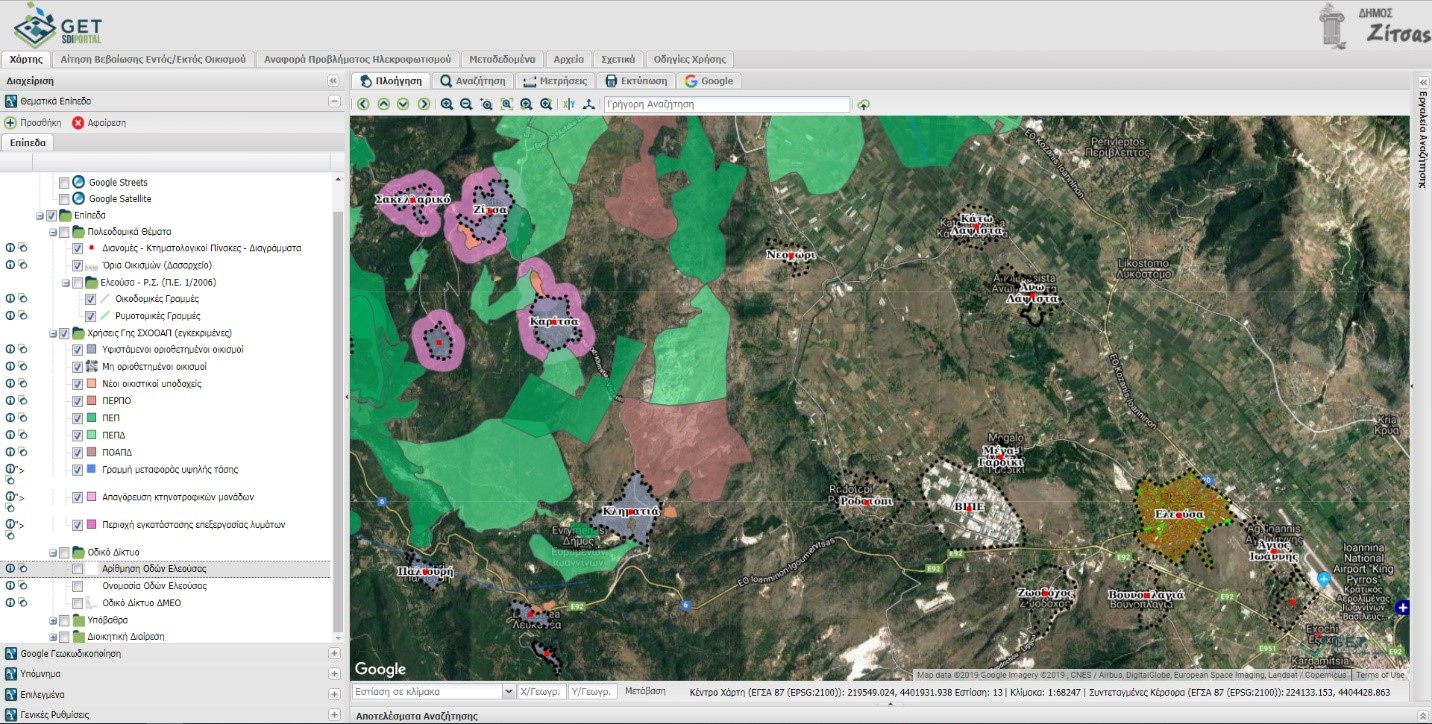Collapse Ελεούσα - Ρ.Σ. (Π.Ε. 1/2006) folder
This screenshot has height=724, width=1432.
pos(66,282)
